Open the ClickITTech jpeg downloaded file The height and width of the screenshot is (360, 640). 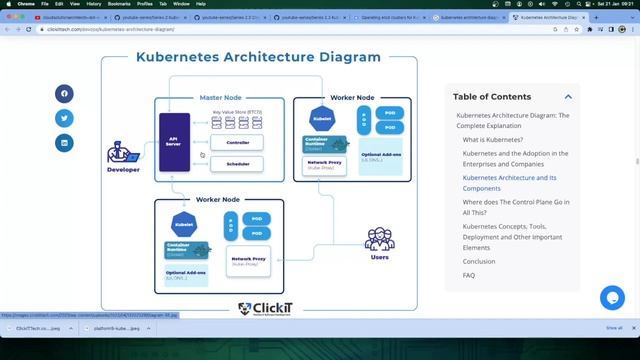(x=35, y=328)
